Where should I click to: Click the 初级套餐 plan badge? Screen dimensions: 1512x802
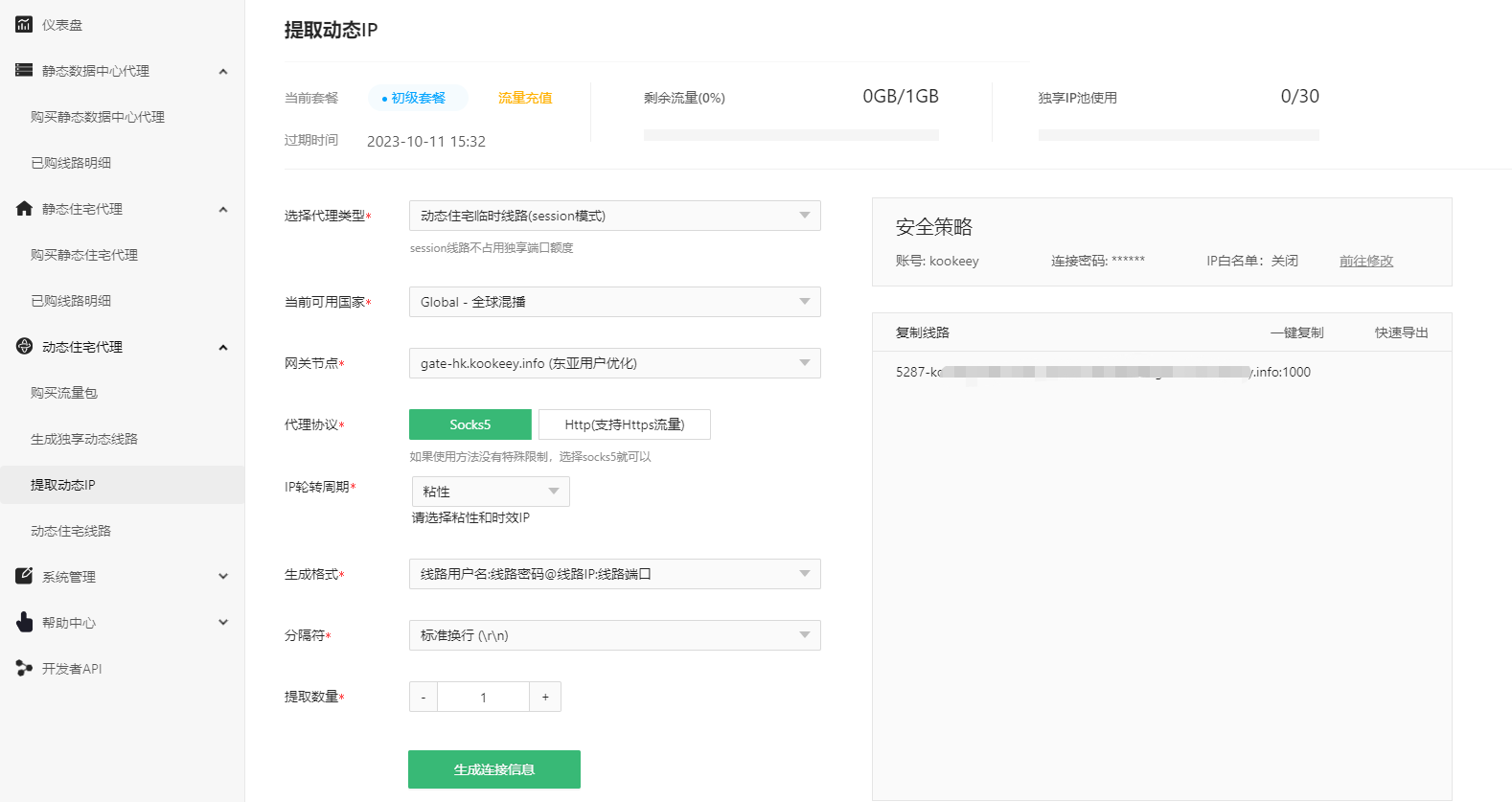[418, 98]
